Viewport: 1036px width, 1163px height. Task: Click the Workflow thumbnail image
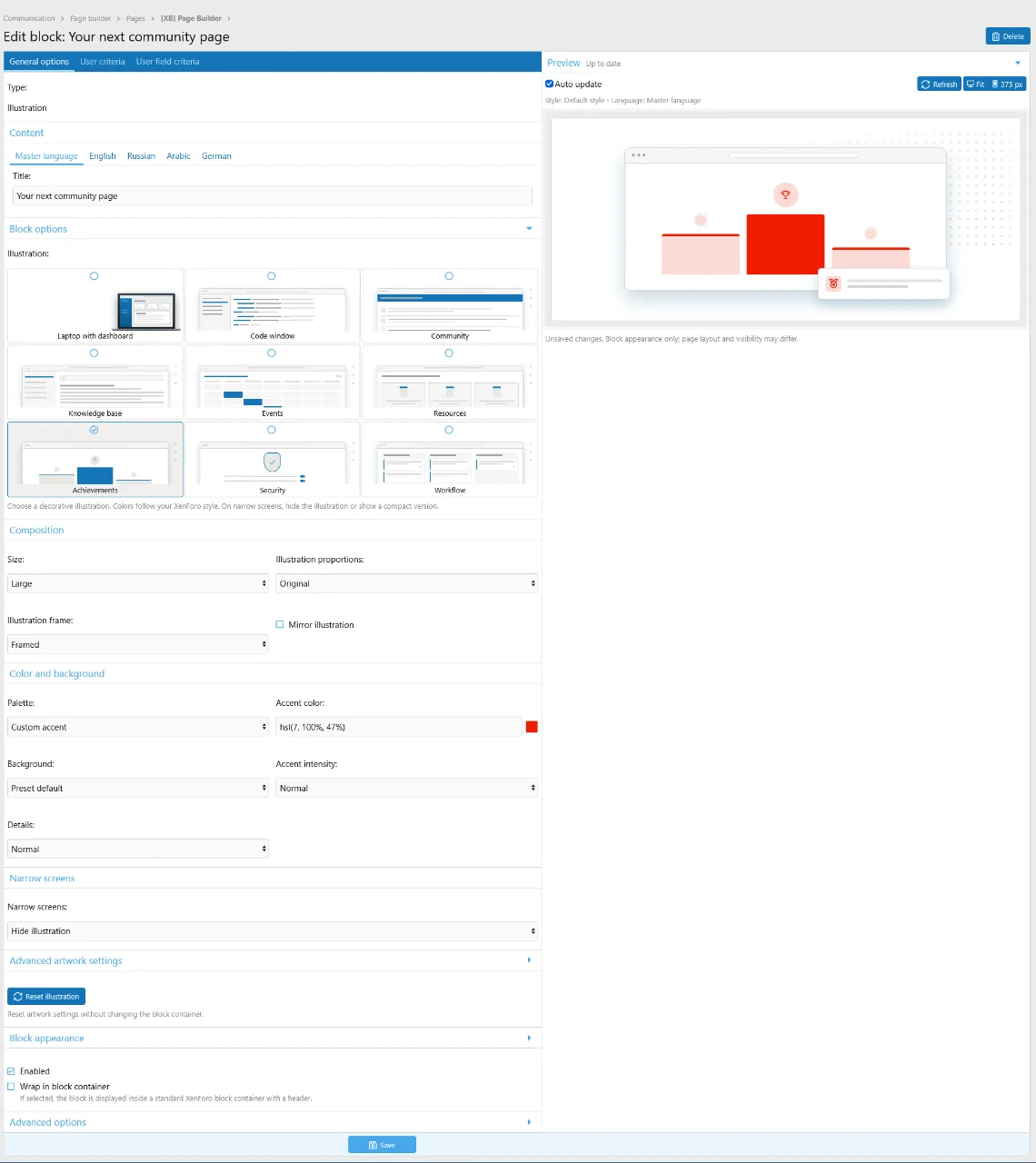pos(450,462)
